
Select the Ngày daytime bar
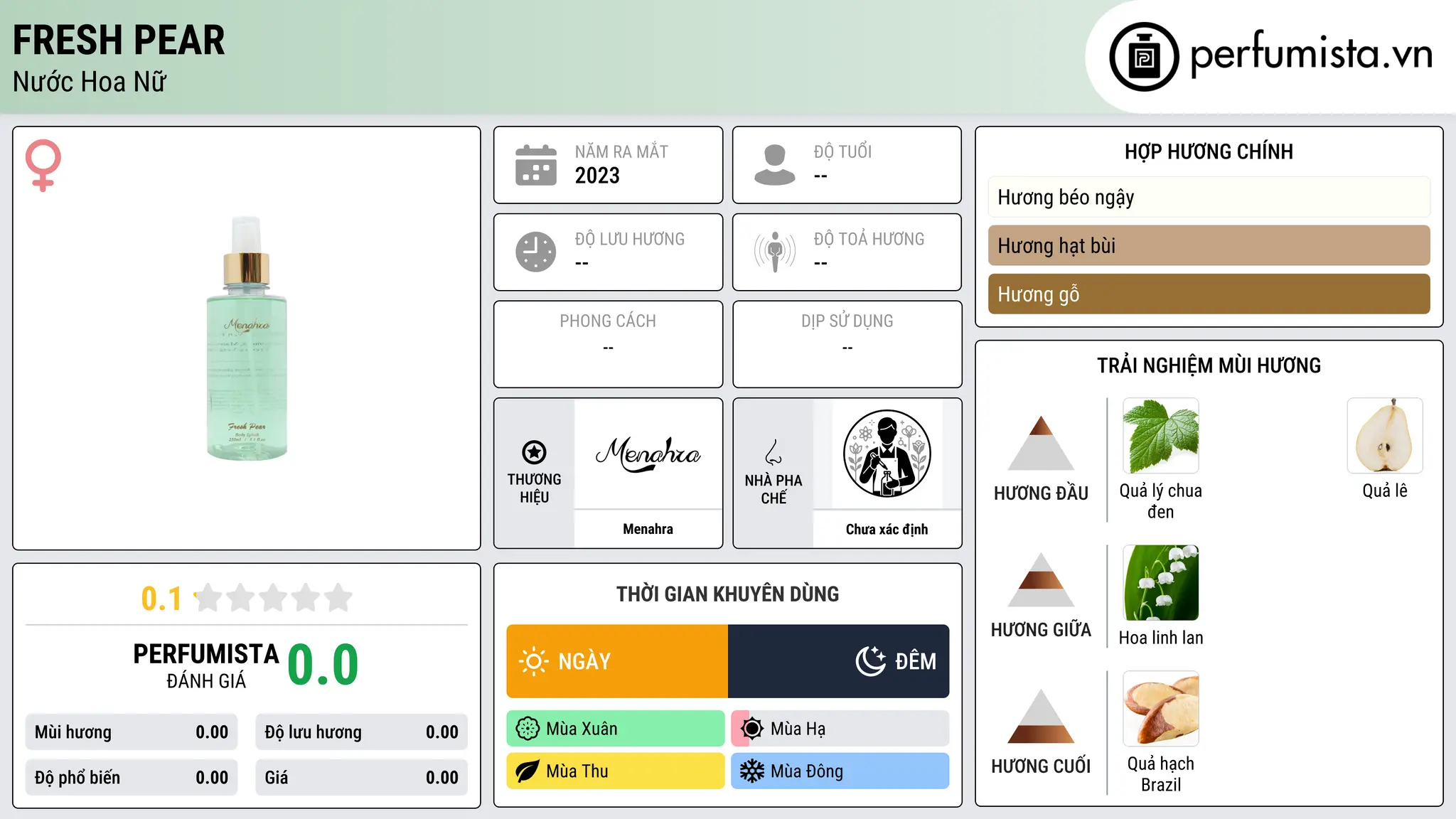(617, 661)
